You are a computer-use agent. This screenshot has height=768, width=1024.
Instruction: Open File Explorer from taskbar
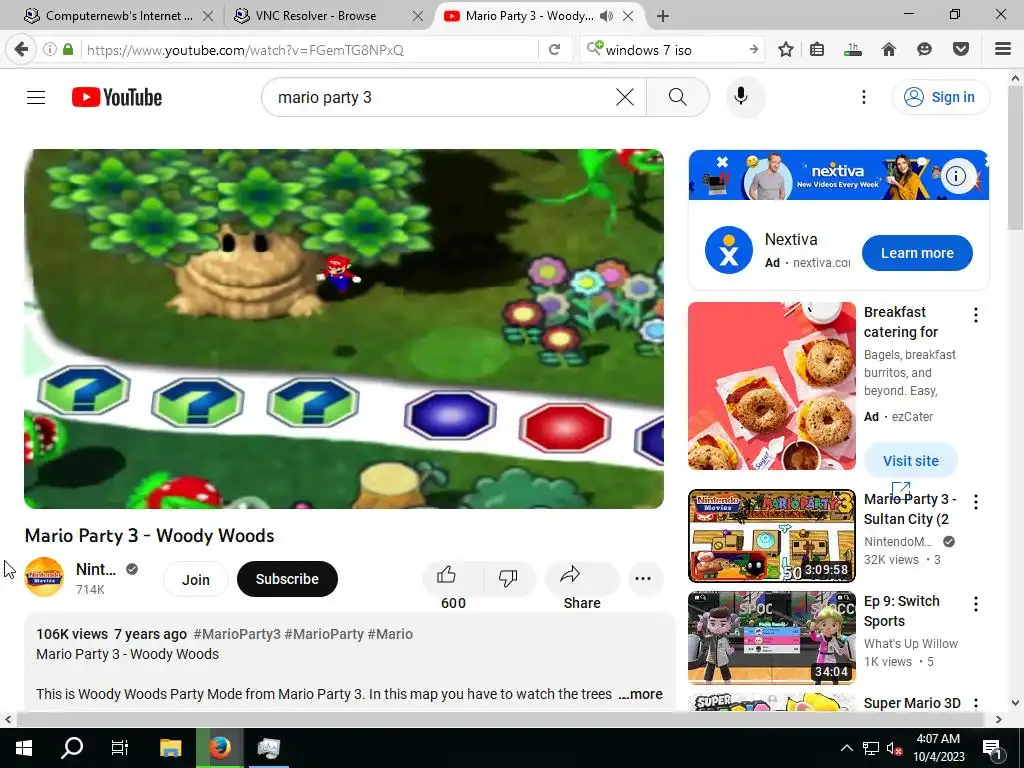click(170, 748)
